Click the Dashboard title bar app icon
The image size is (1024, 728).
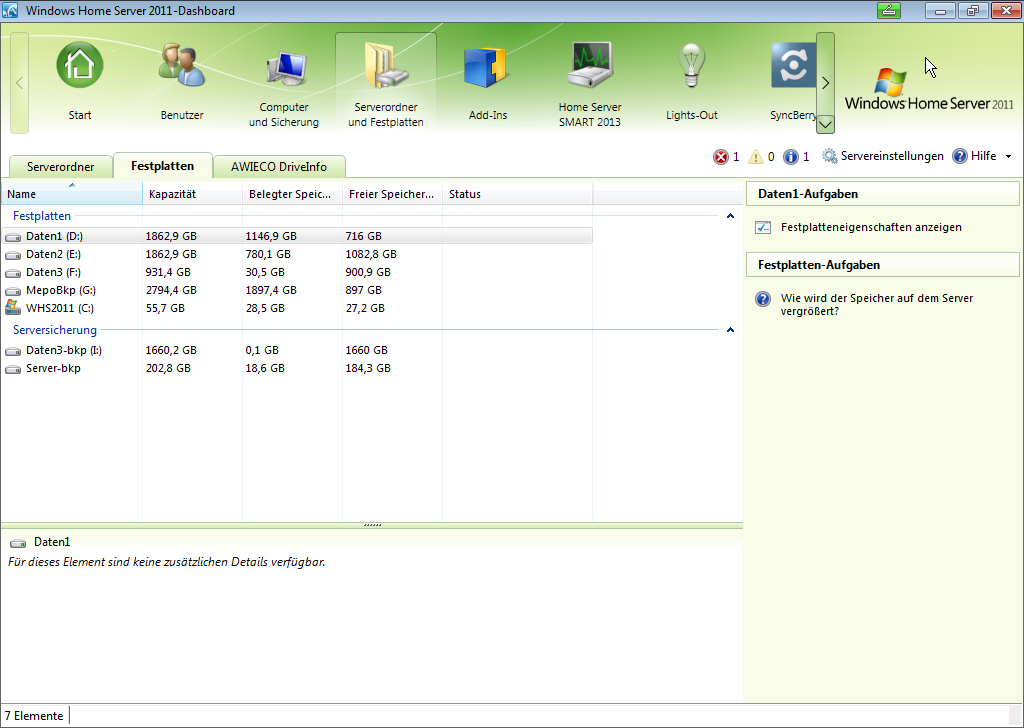[10, 10]
